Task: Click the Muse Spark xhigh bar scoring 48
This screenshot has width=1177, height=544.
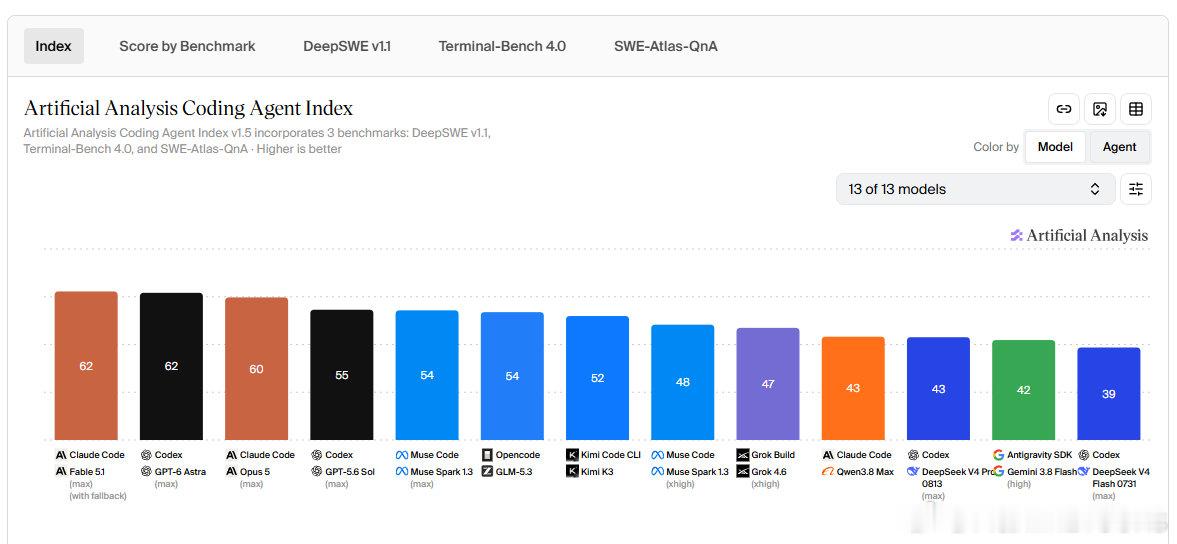Action: pos(682,382)
